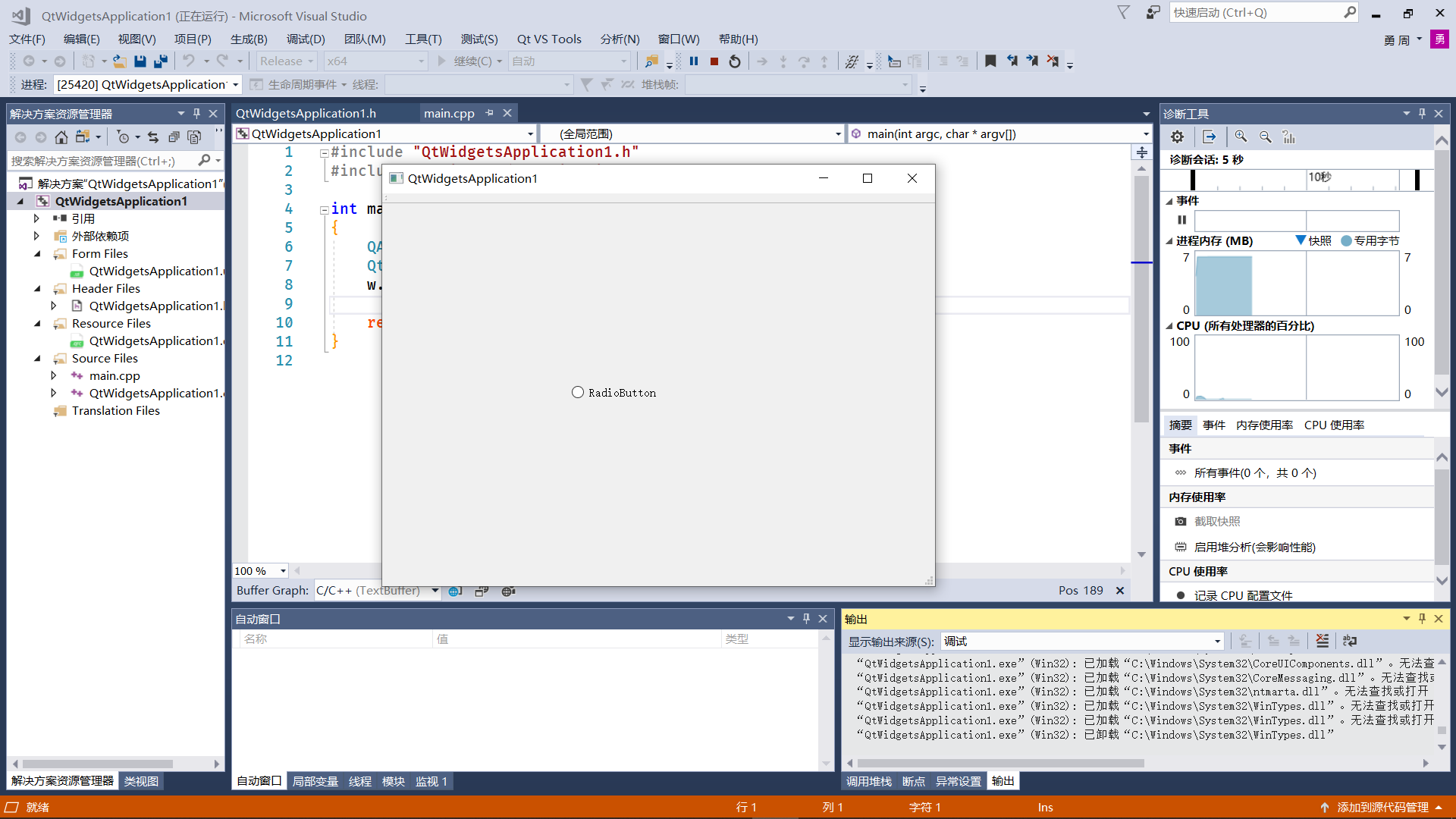Click 所有事件 link in events section
This screenshot has height=819, width=1456.
coord(1255,473)
